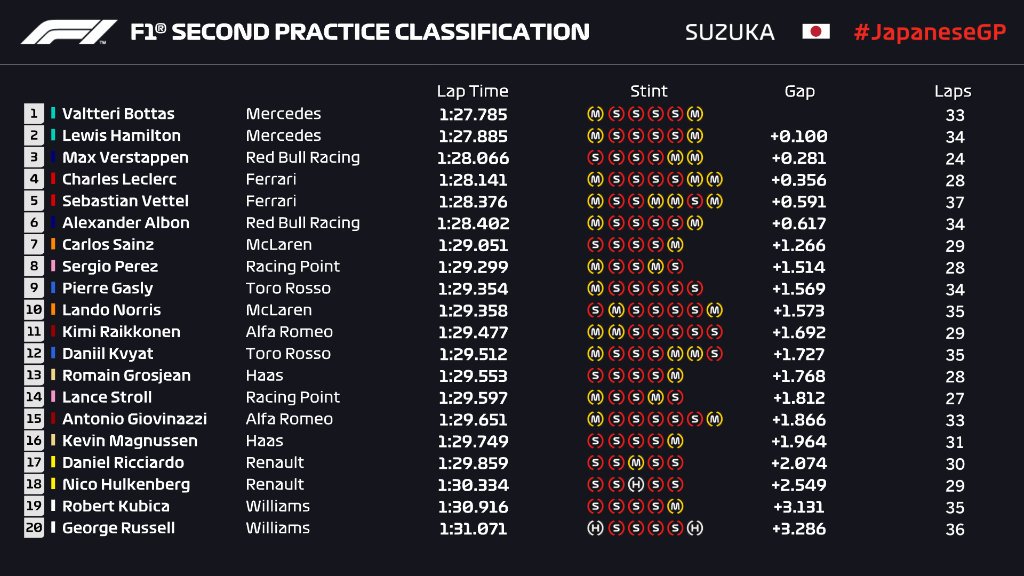Click the medium tyre icon in Magnussen's stint
This screenshot has height=576, width=1024.
(x=675, y=441)
